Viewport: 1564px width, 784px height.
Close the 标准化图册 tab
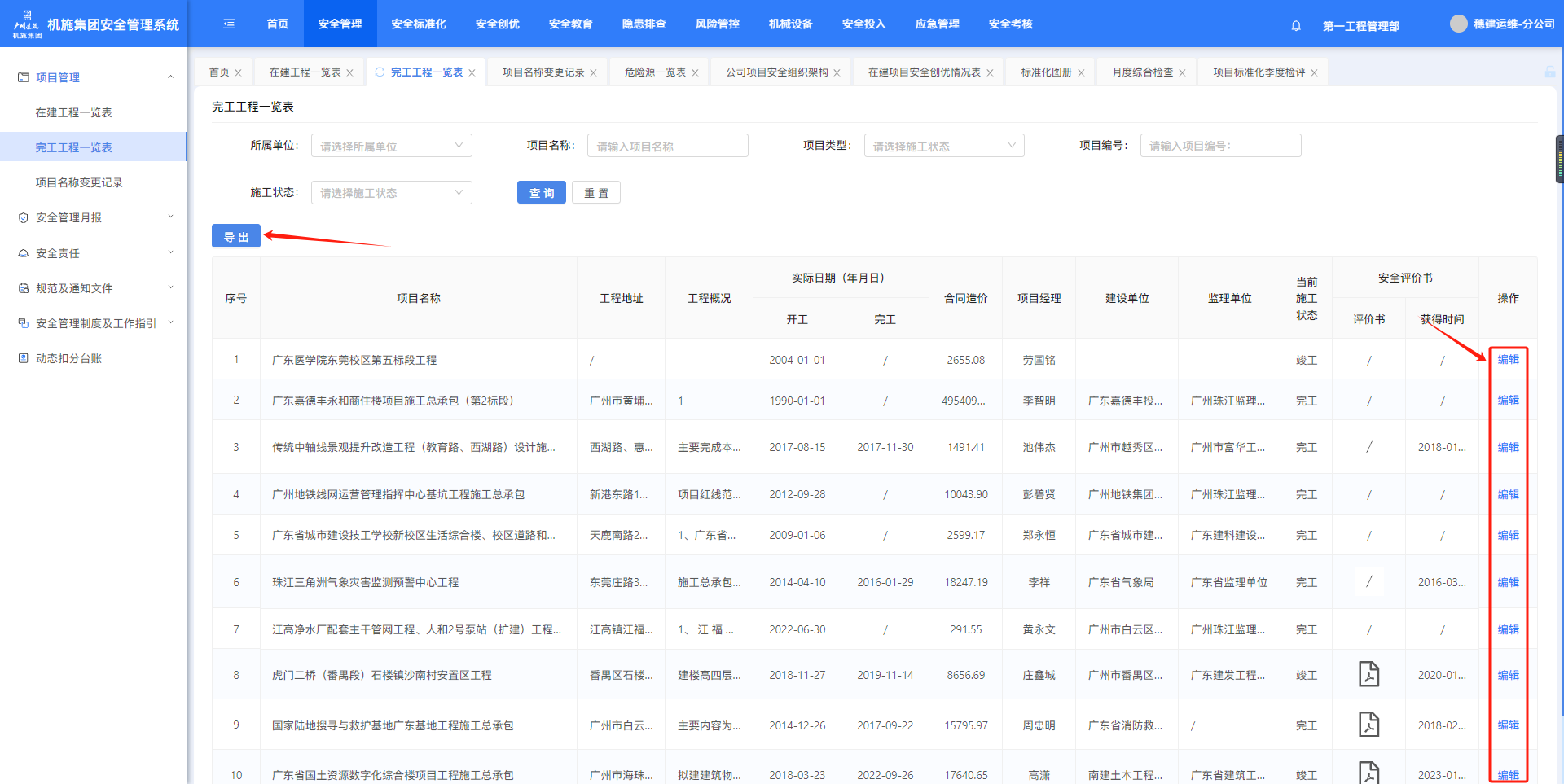1081,72
